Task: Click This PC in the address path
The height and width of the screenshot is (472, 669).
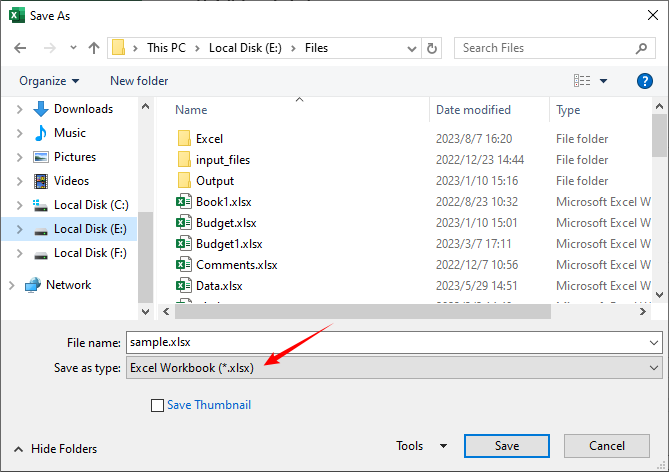Action: 166,48
